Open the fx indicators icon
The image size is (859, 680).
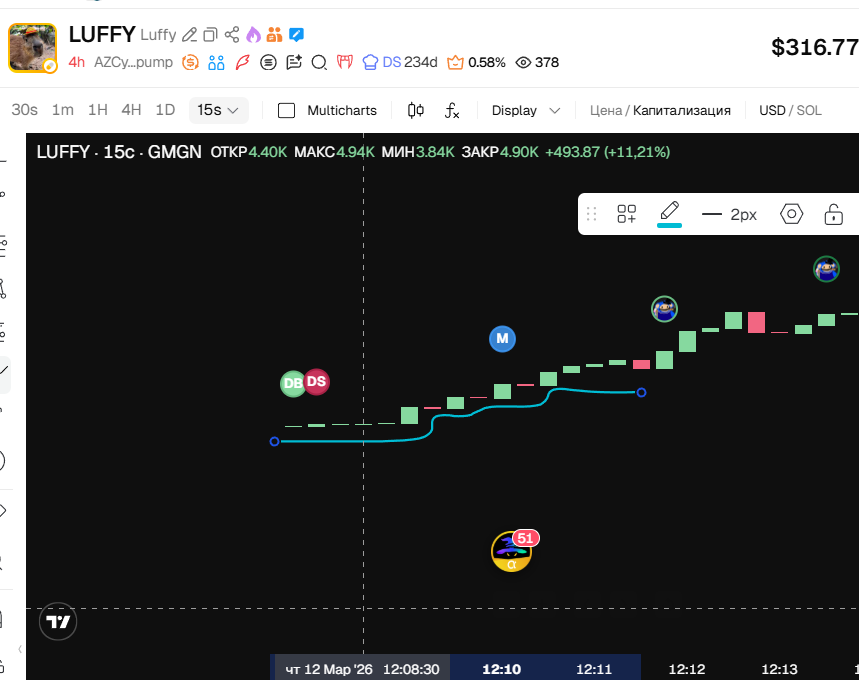pos(452,111)
